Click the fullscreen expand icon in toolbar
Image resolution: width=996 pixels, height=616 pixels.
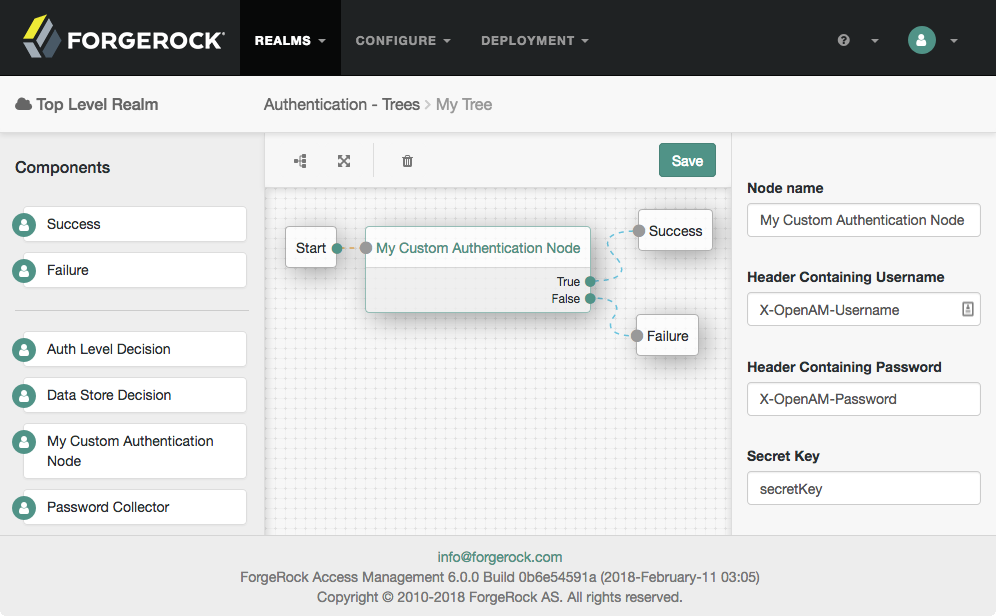[344, 161]
